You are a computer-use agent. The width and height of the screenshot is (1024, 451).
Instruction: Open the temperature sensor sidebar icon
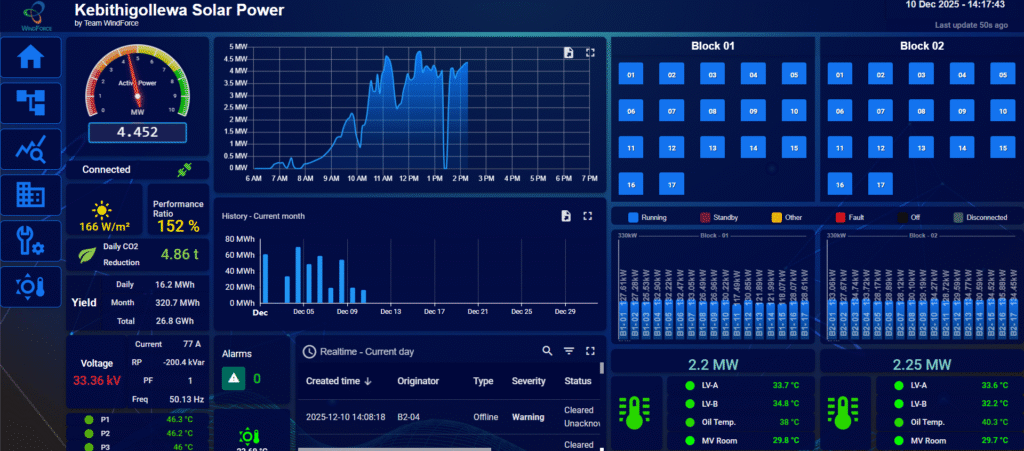pyautogui.click(x=31, y=288)
